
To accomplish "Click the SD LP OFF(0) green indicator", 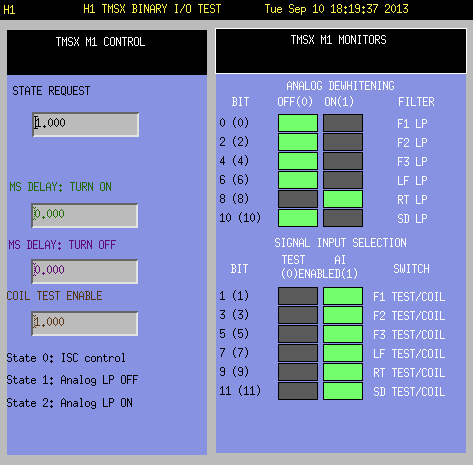I will point(298,218).
